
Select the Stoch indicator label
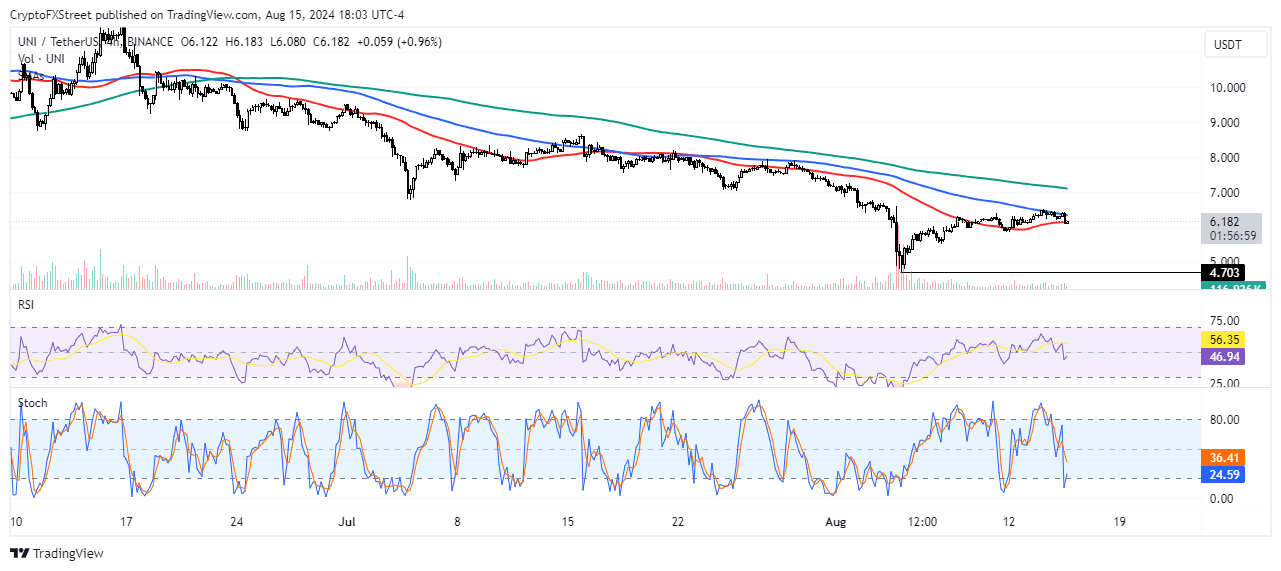pyautogui.click(x=32, y=402)
